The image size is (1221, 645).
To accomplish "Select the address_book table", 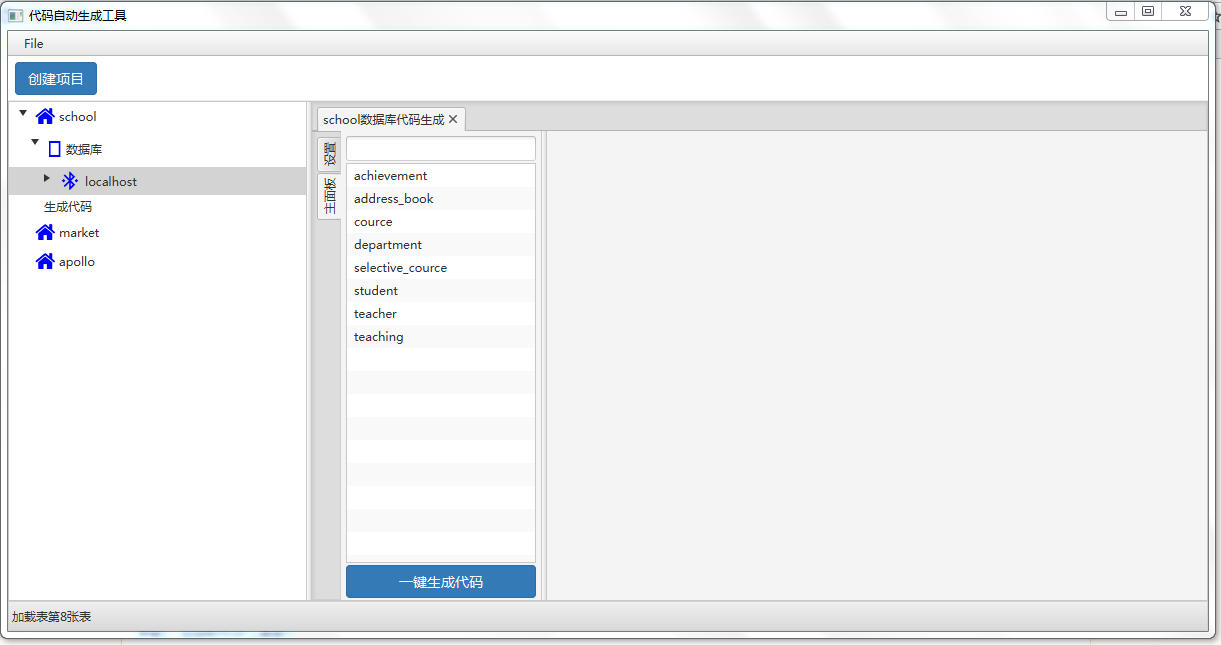I will (441, 198).
